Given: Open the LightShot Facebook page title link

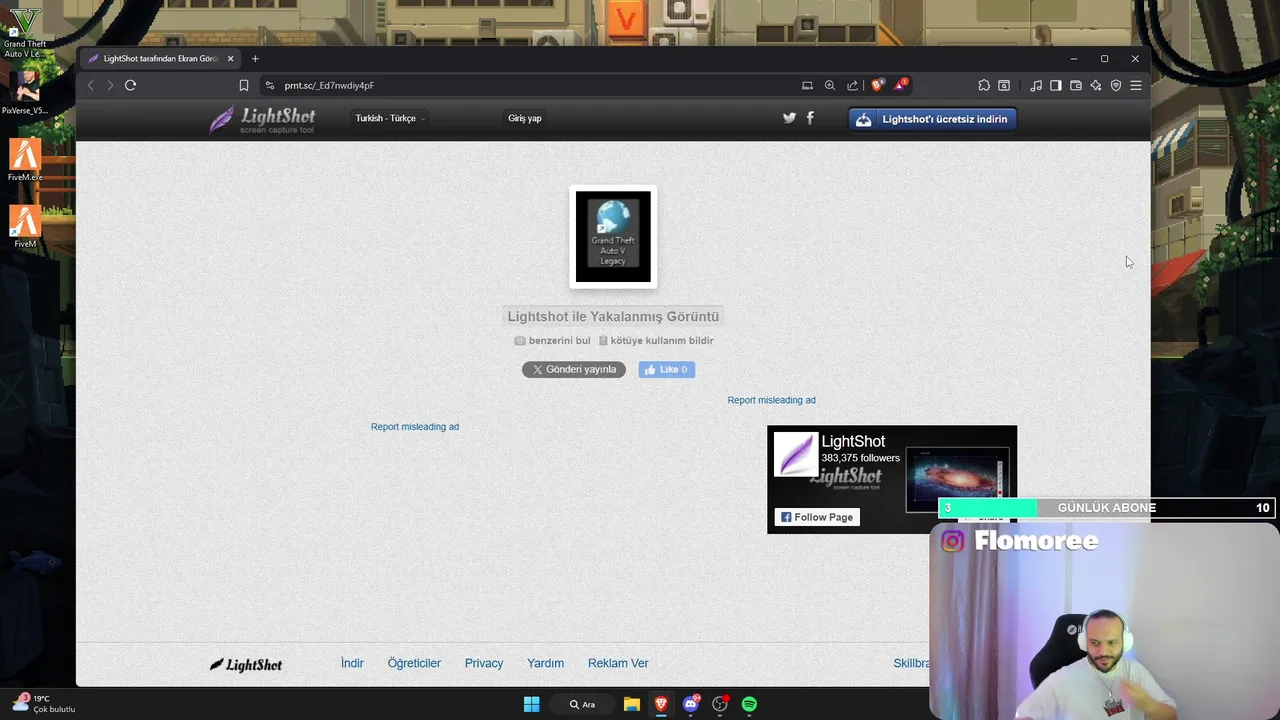Looking at the screenshot, I should pyautogui.click(x=853, y=441).
